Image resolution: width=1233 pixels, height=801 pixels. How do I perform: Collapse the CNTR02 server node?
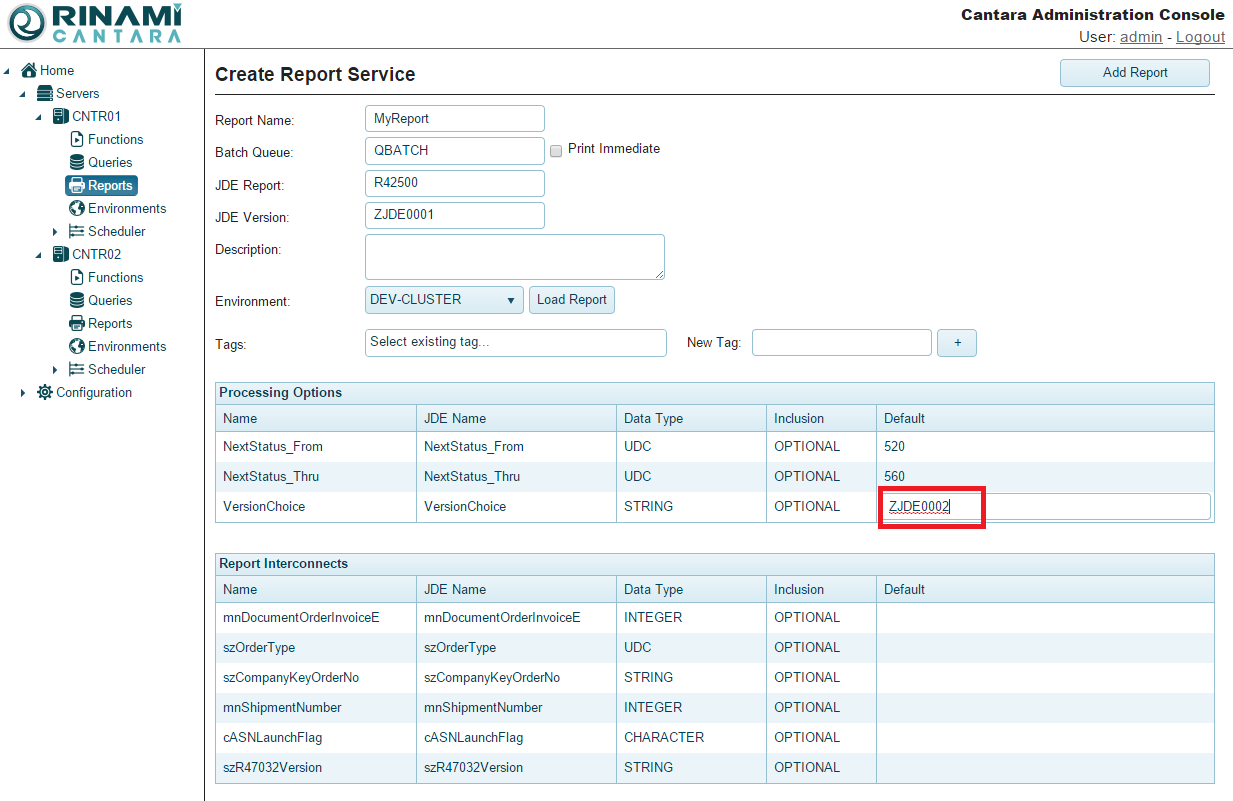coord(39,255)
